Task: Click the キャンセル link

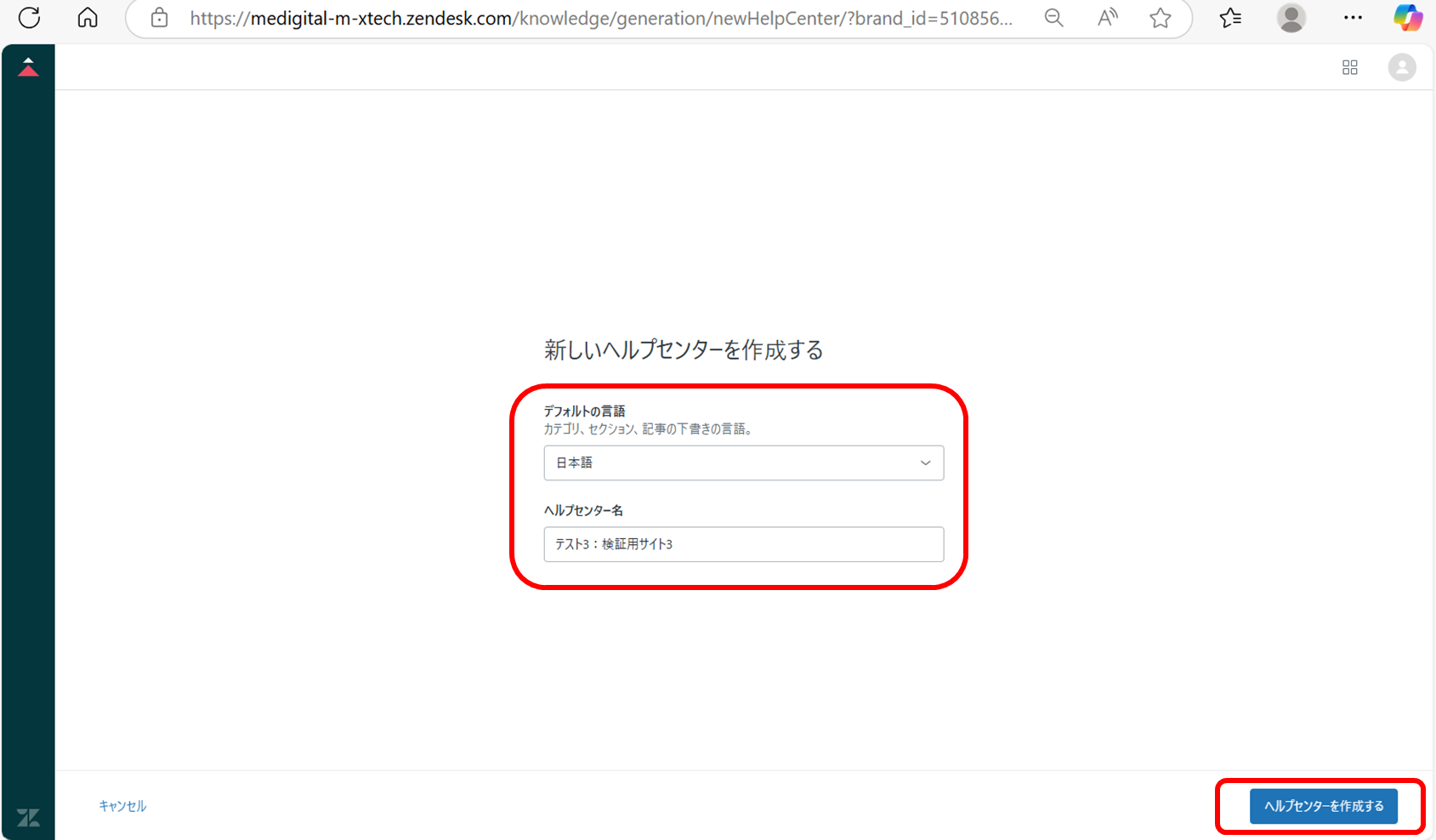Action: click(x=122, y=806)
